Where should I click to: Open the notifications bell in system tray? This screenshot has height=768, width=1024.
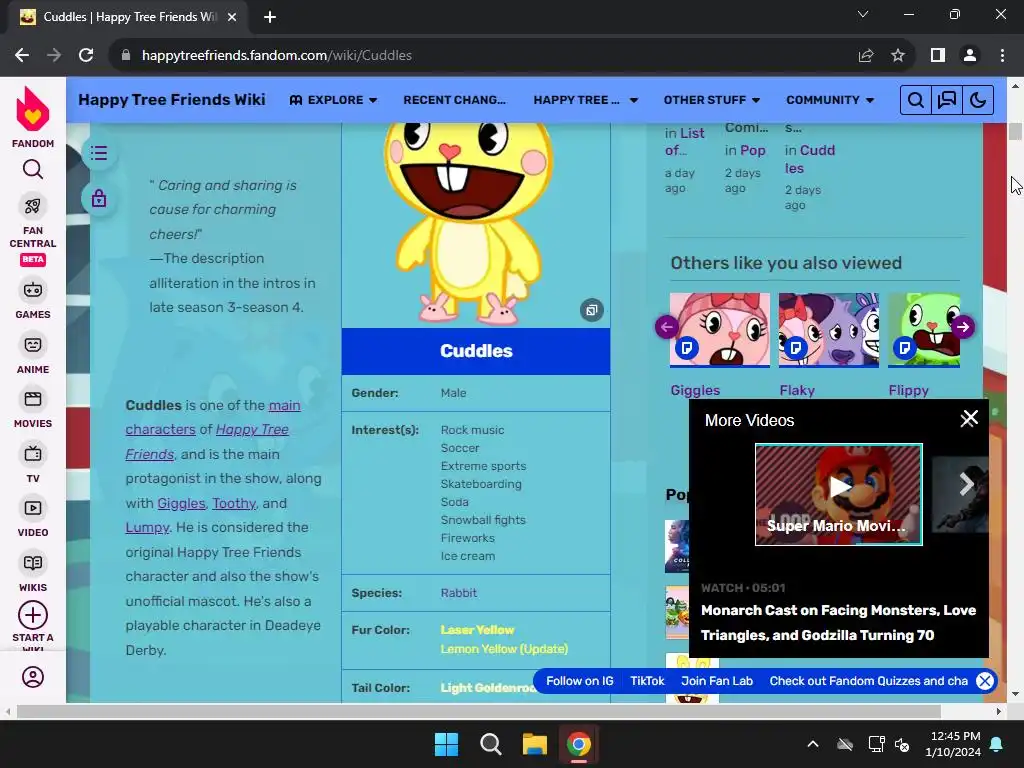(x=997, y=744)
